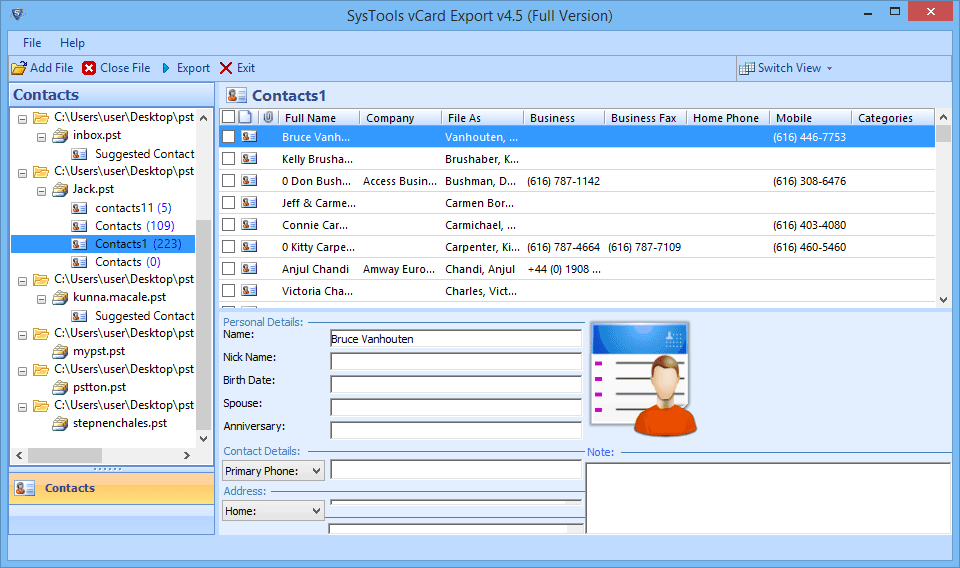This screenshot has width=960, height=568.
Task: Check the box for Victoria Charles
Action: tap(228, 291)
